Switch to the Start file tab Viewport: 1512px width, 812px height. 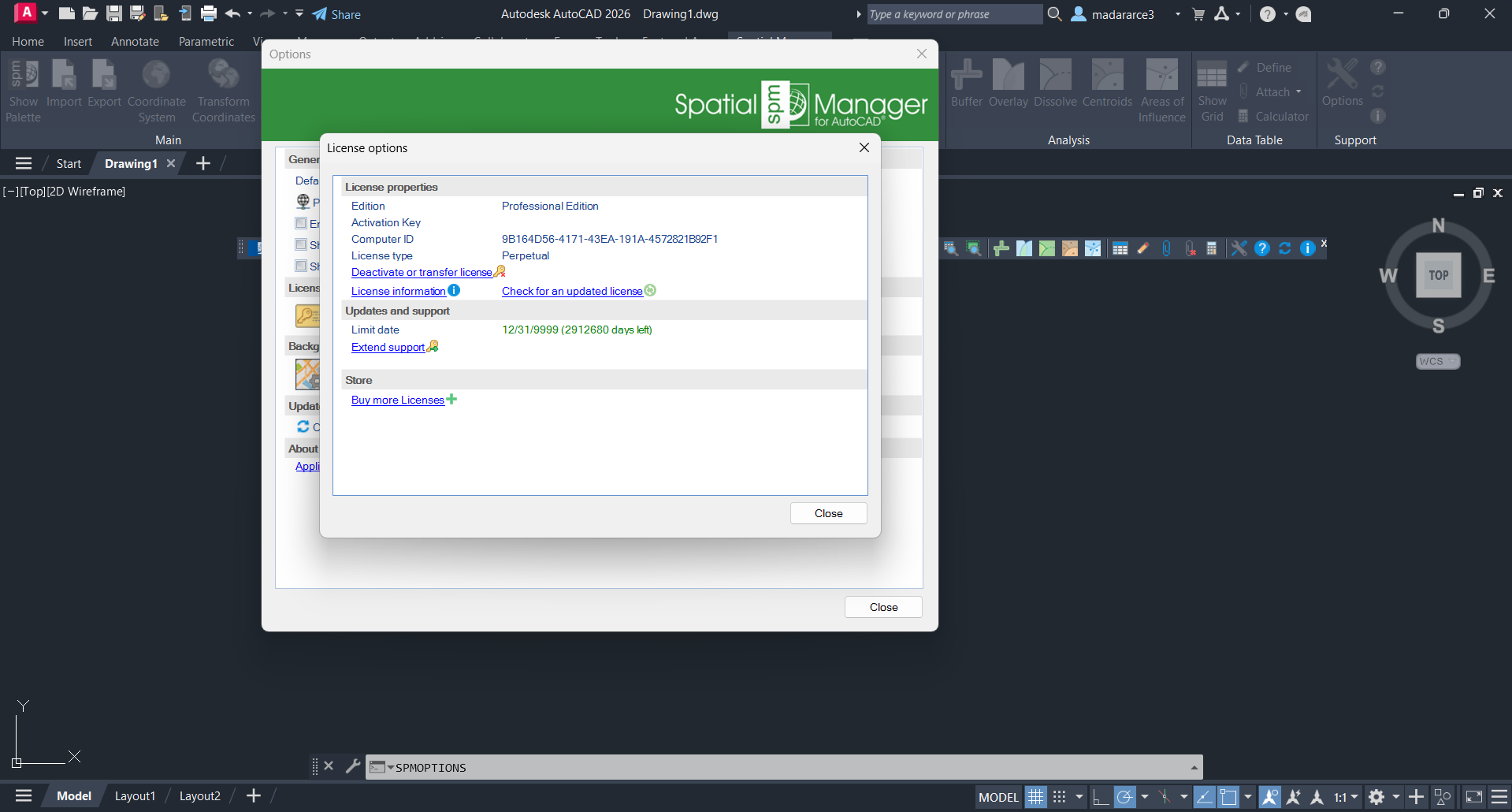coord(69,163)
